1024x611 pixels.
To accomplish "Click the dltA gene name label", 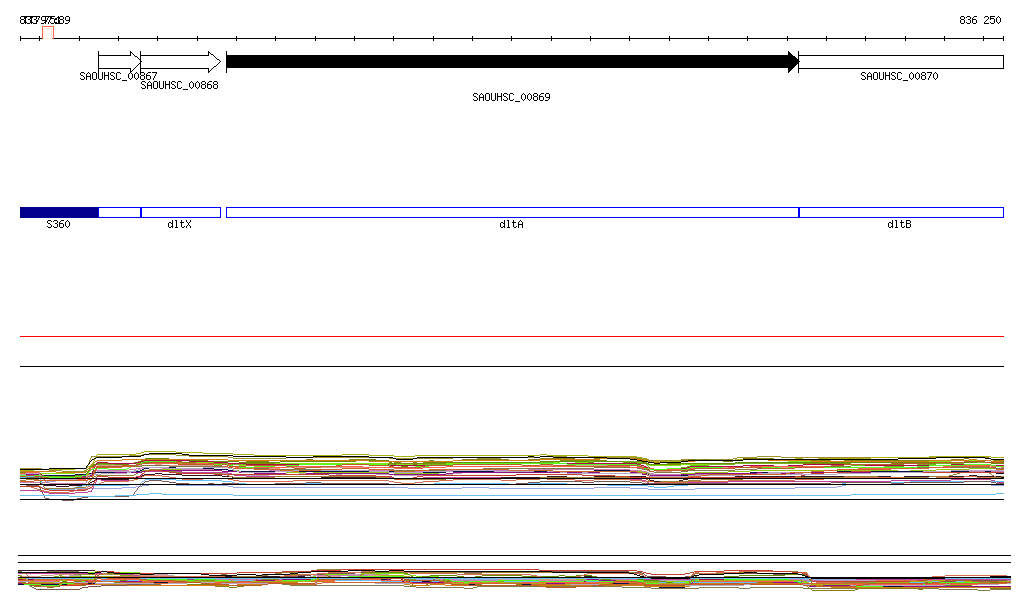I will tap(511, 225).
